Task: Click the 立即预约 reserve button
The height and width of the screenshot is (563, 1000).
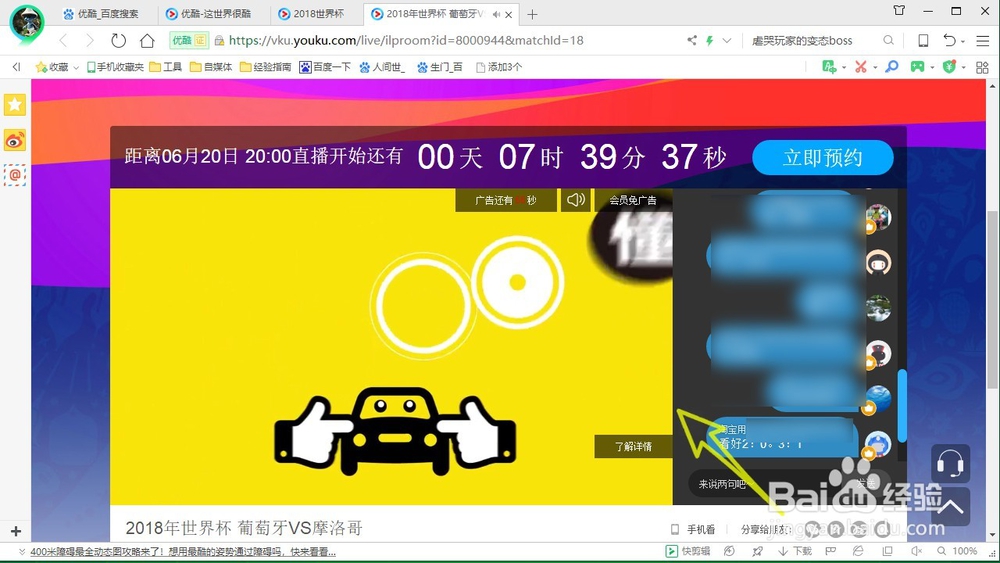Action: pos(823,157)
